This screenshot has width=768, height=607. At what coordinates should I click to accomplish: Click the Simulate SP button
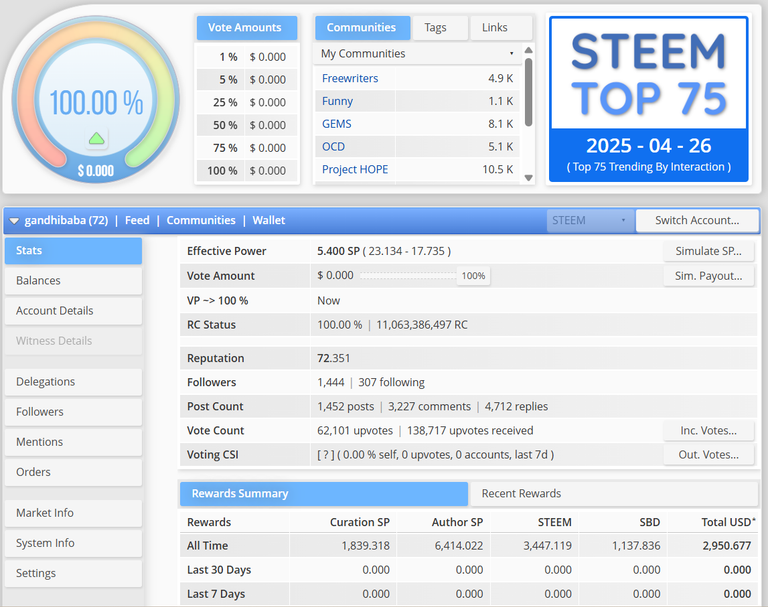coord(708,251)
